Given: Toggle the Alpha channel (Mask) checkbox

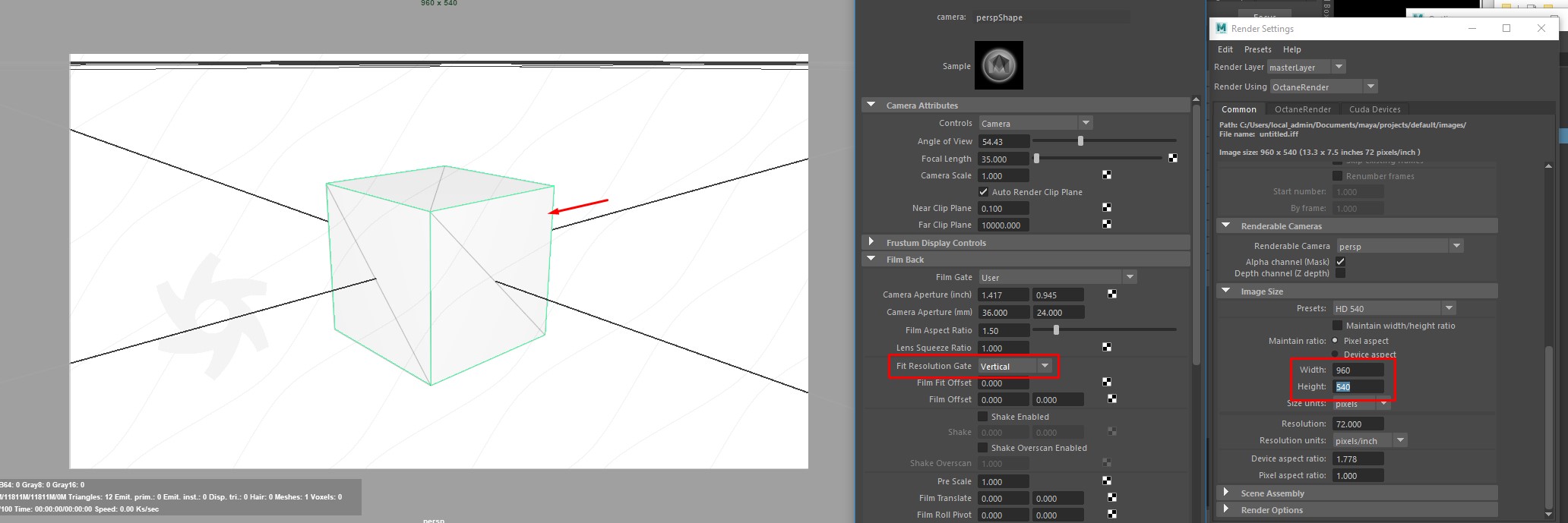Looking at the screenshot, I should tap(1340, 261).
